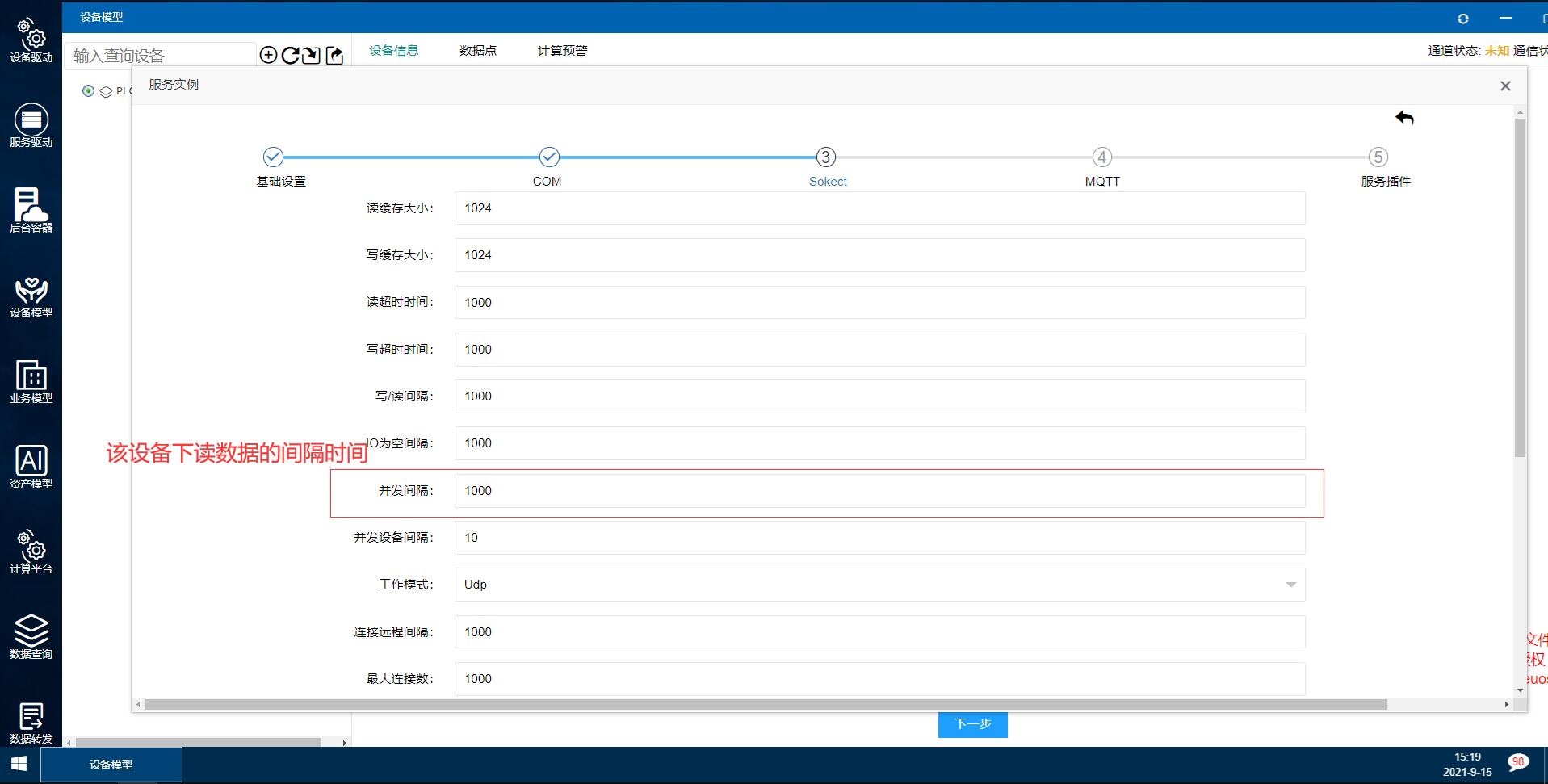This screenshot has height=784, width=1548.
Task: Open the 设备驱动 sidebar icon
Action: (31, 40)
